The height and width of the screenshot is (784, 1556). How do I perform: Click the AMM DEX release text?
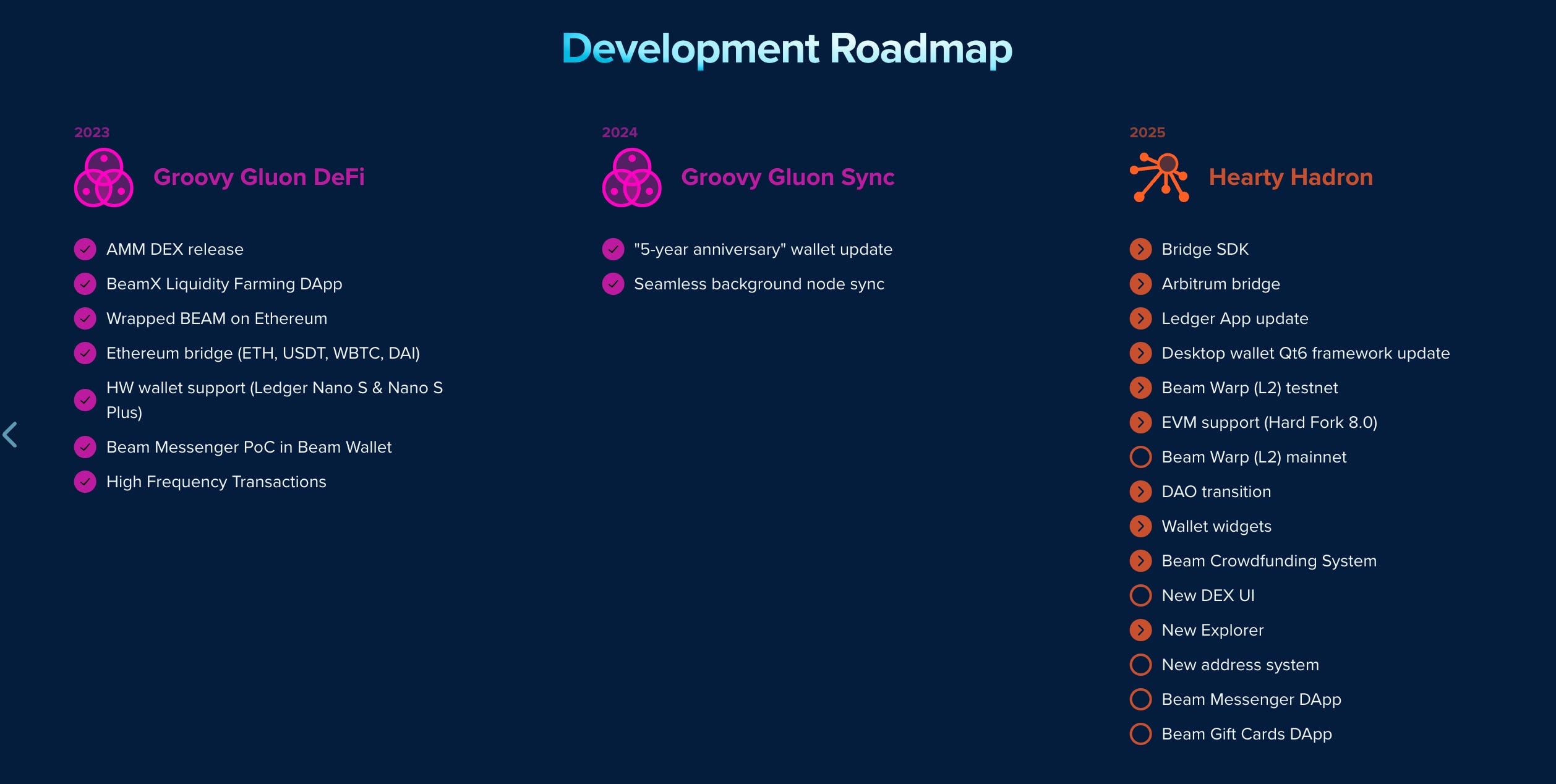point(175,249)
